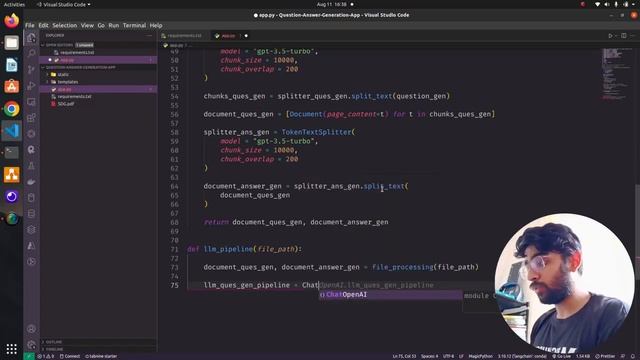
Task: Click the Activities button in top bar
Action: click(14, 4)
